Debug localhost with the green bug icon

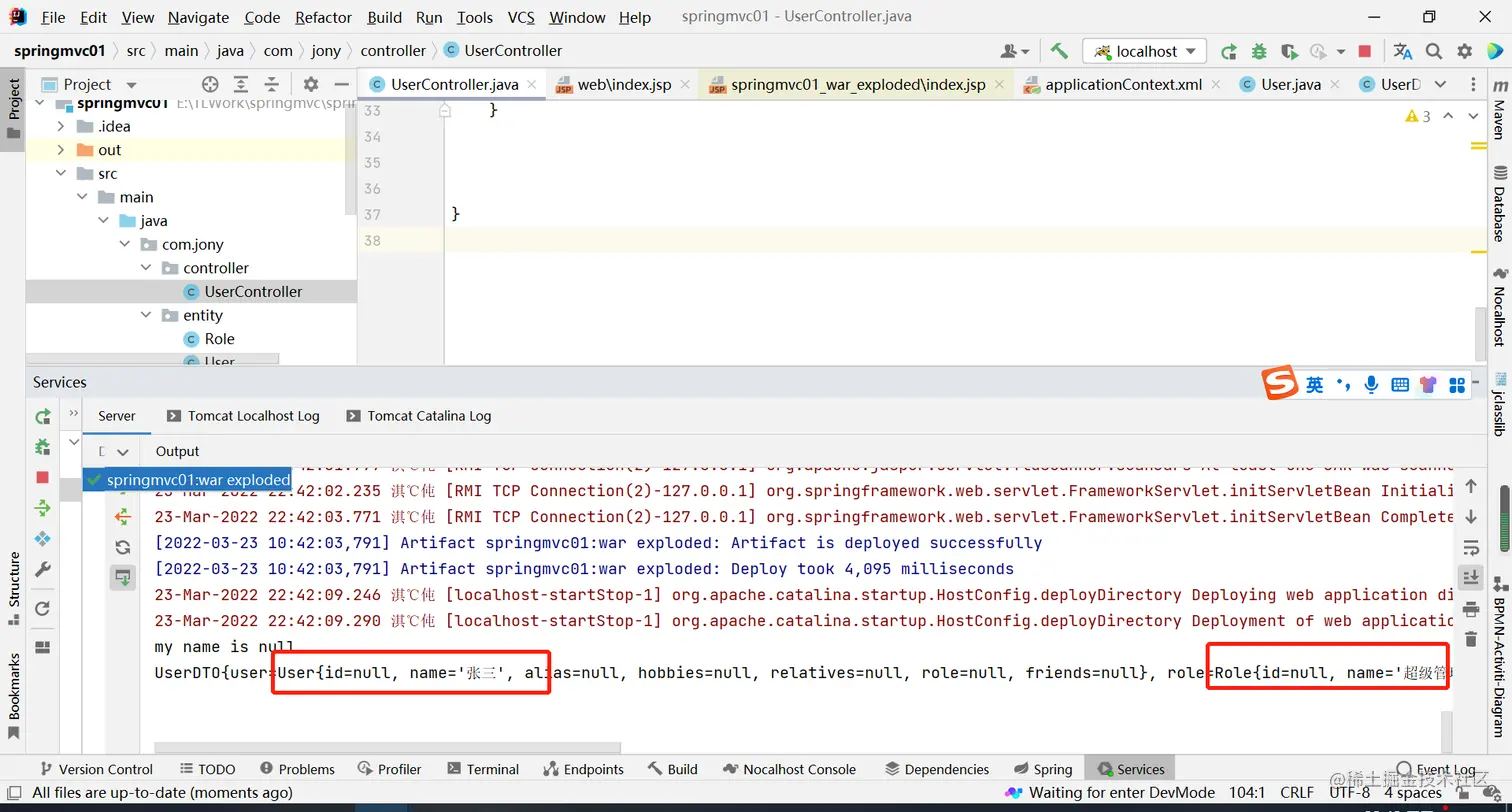1259,51
